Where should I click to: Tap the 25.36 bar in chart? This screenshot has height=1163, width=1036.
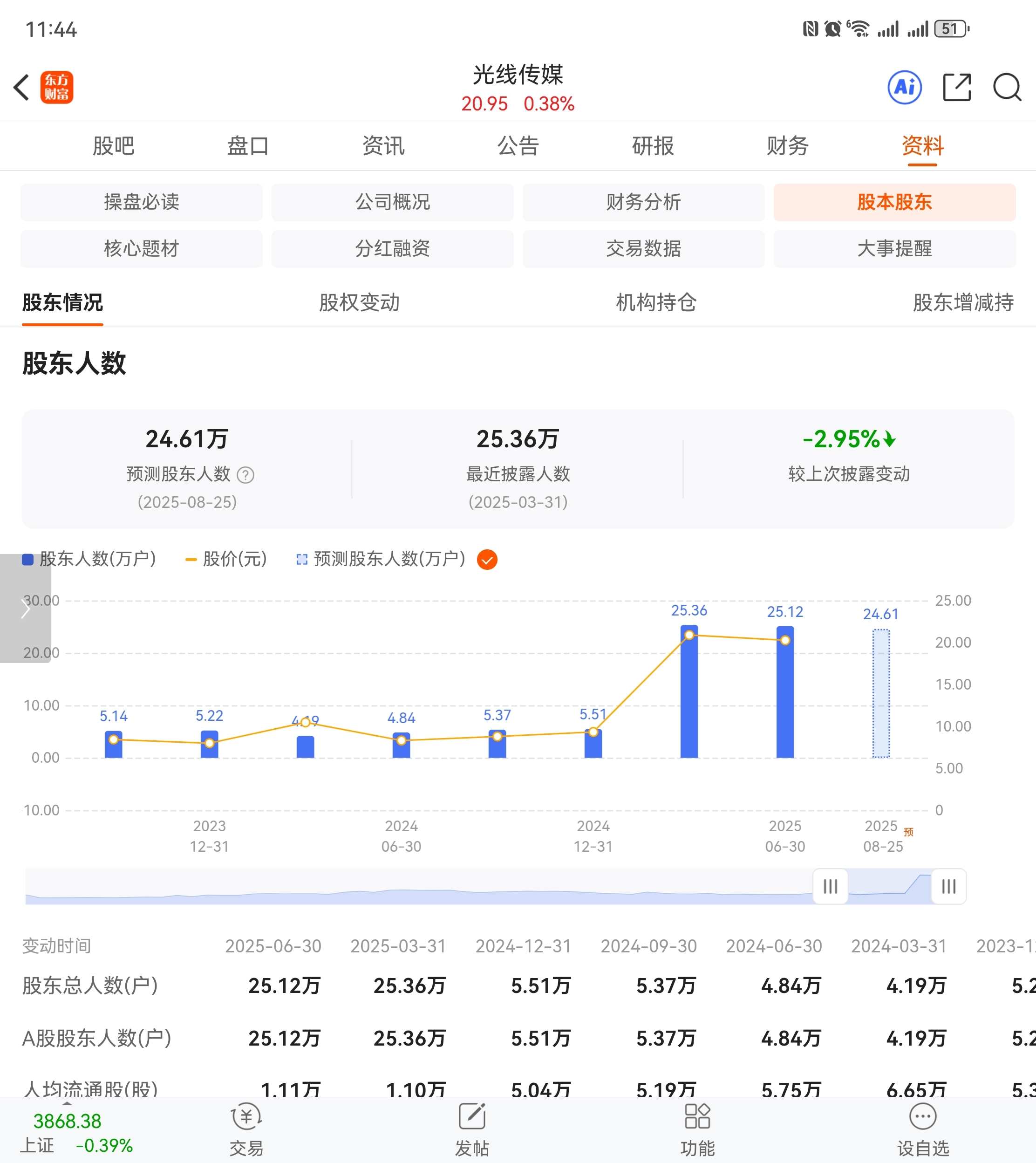tap(689, 691)
